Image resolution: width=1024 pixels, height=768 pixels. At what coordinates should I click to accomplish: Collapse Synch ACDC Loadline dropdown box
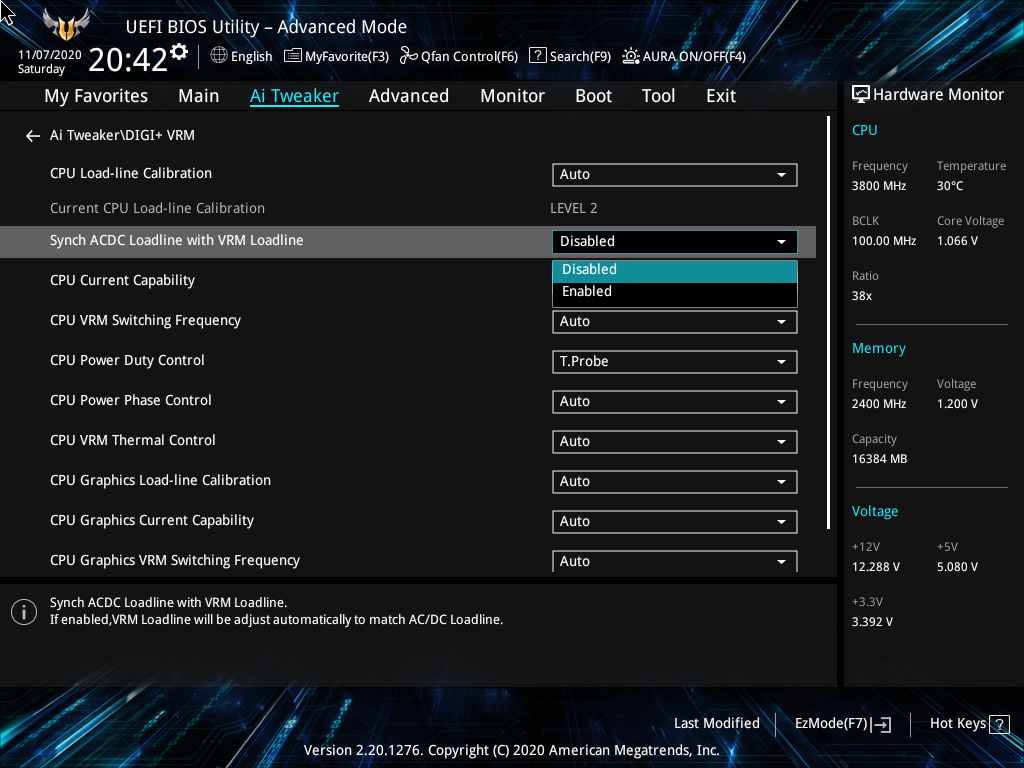coord(675,242)
